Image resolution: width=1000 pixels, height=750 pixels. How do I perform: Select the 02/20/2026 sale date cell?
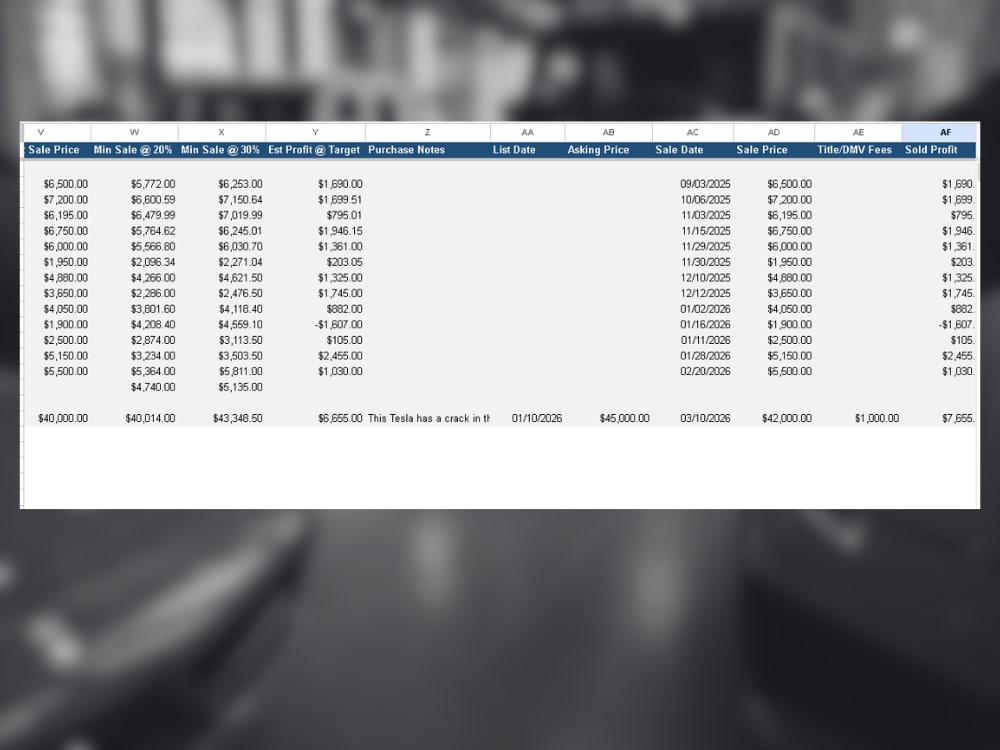tap(693, 371)
